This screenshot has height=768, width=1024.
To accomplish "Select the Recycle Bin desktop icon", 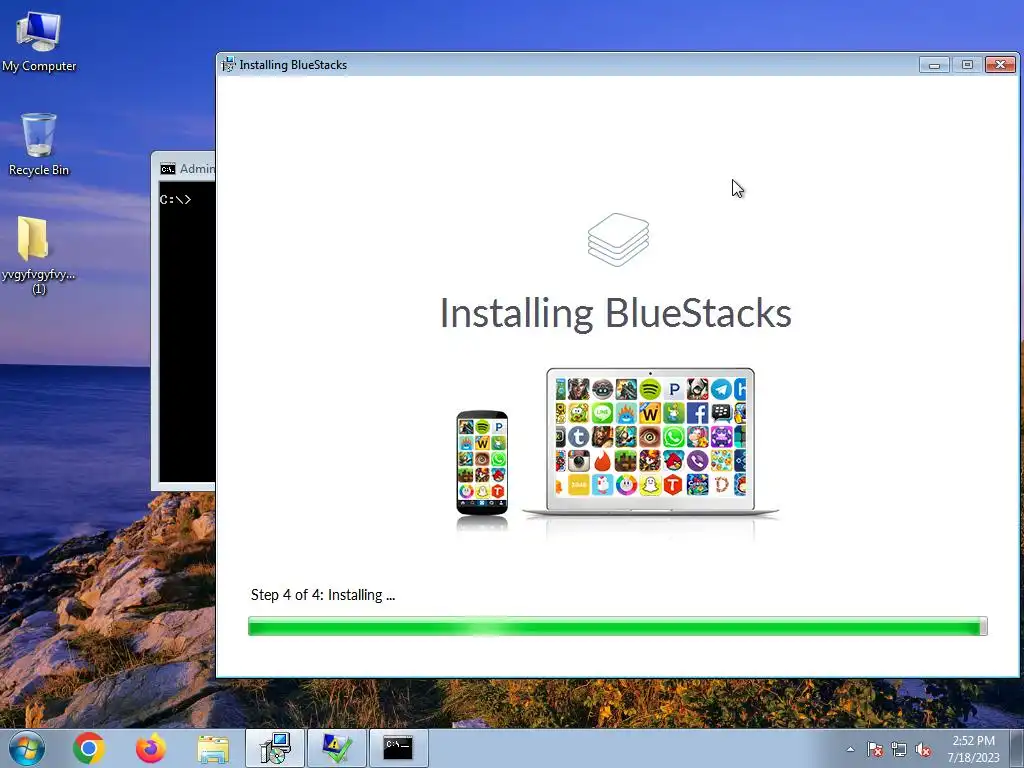I will point(39,144).
